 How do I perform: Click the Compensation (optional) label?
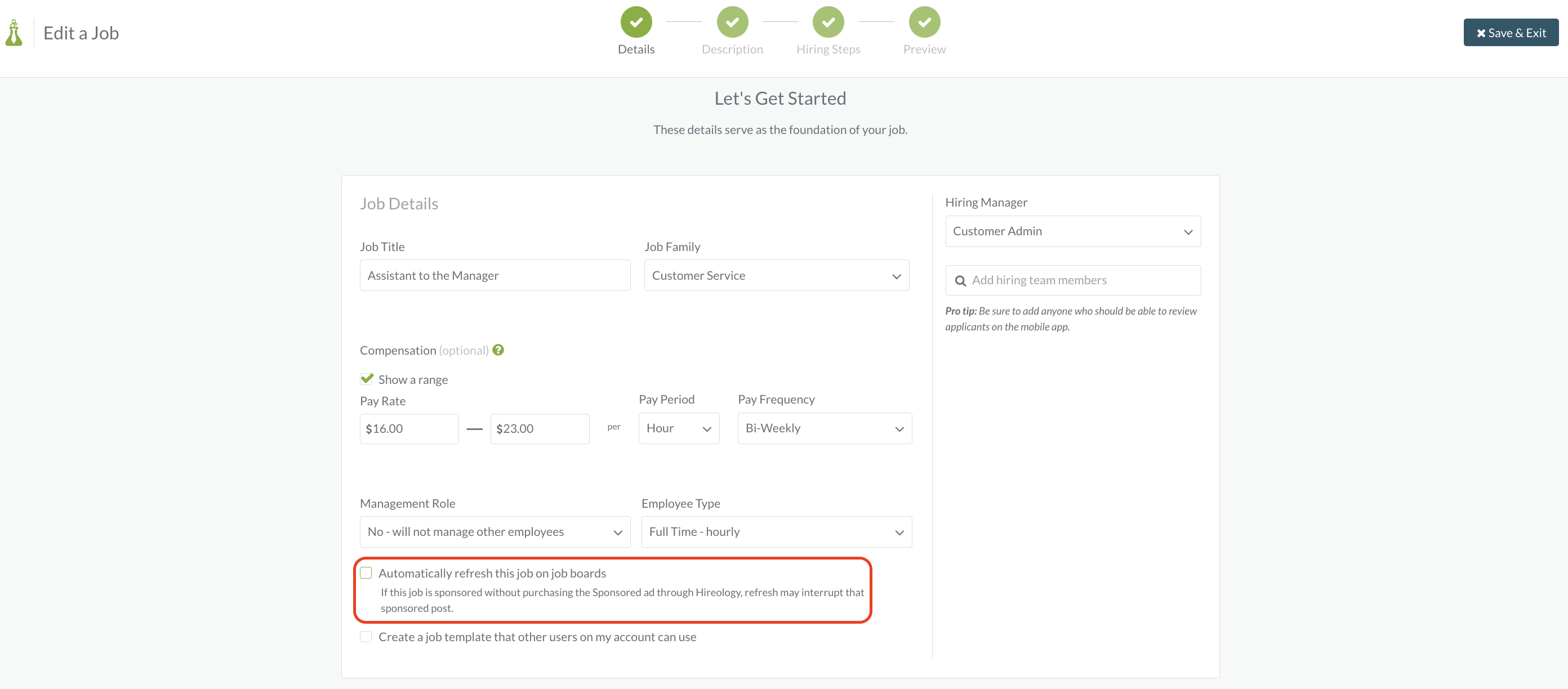coord(424,350)
